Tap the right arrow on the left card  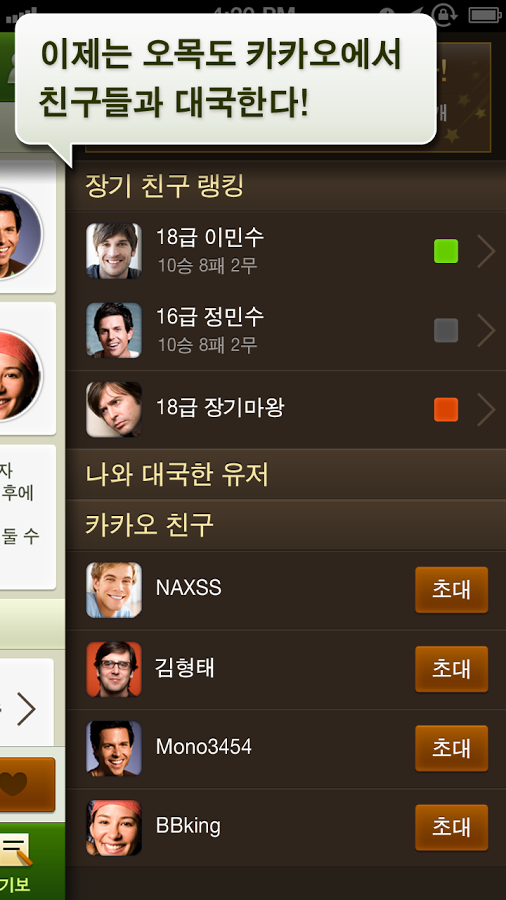[x=26, y=709]
